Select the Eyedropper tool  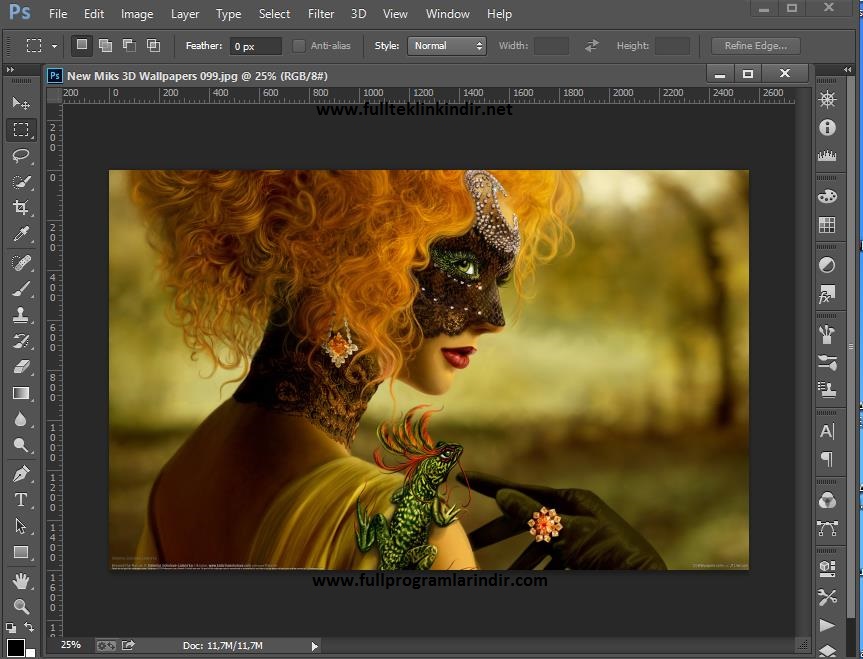point(21,234)
